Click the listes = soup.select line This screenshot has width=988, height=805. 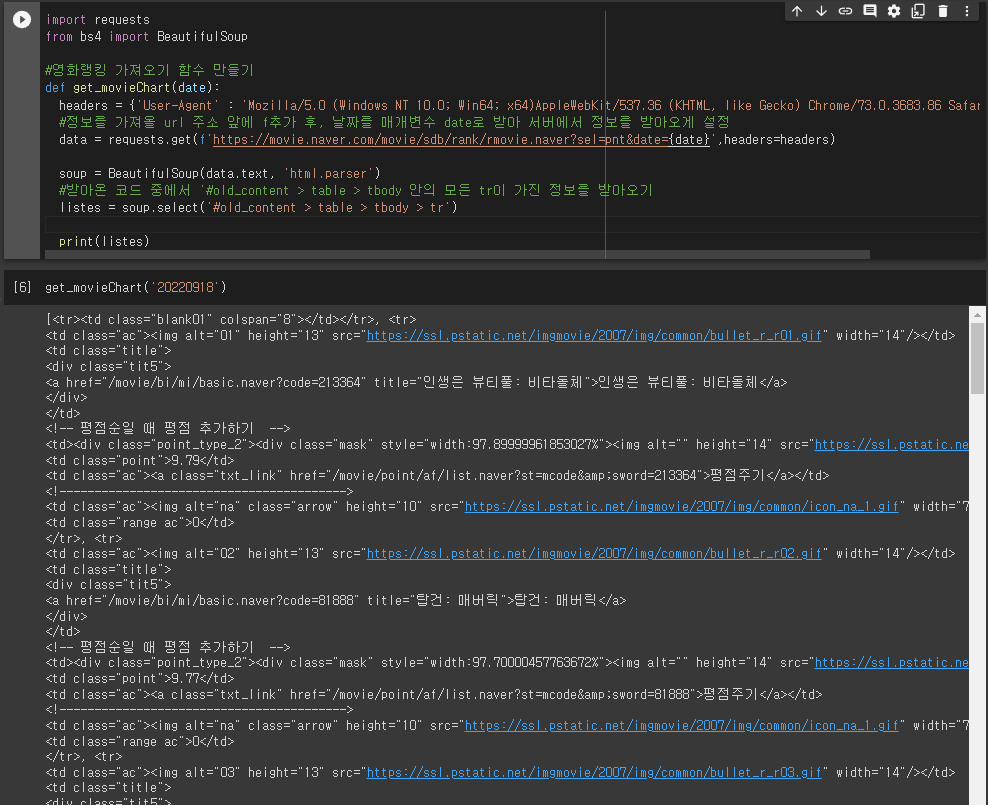pos(258,207)
